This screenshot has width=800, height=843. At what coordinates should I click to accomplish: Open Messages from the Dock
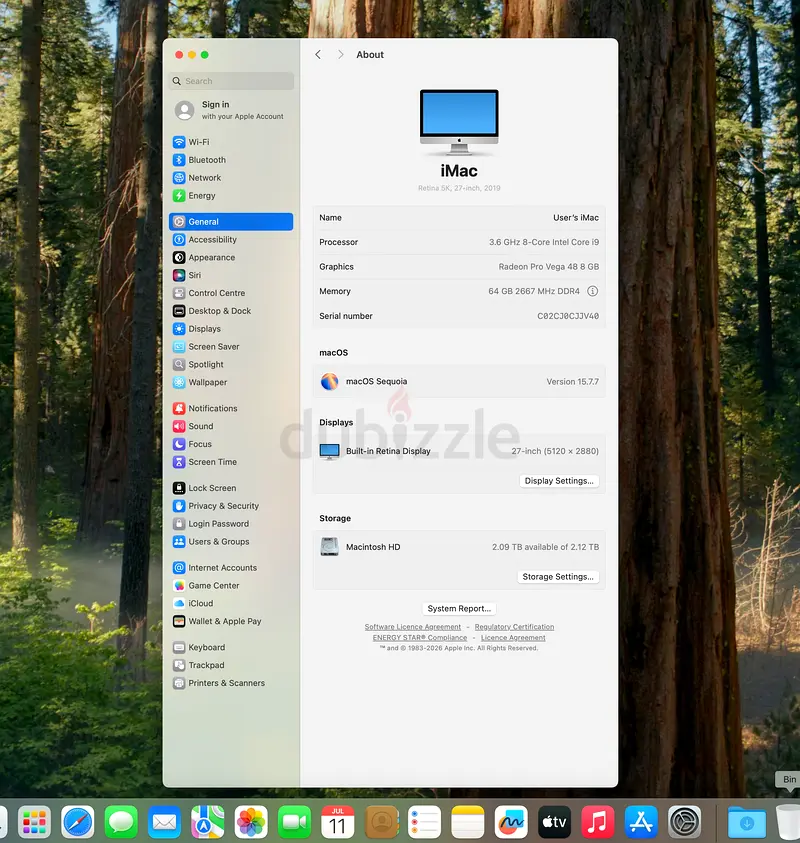(x=121, y=821)
